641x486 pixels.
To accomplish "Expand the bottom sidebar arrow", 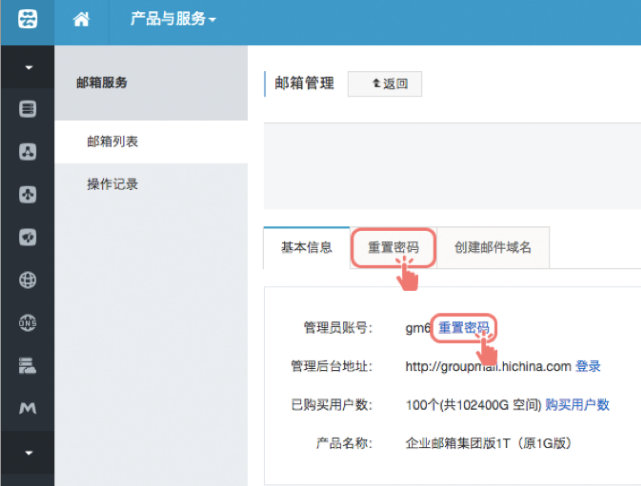I will pos(28,452).
